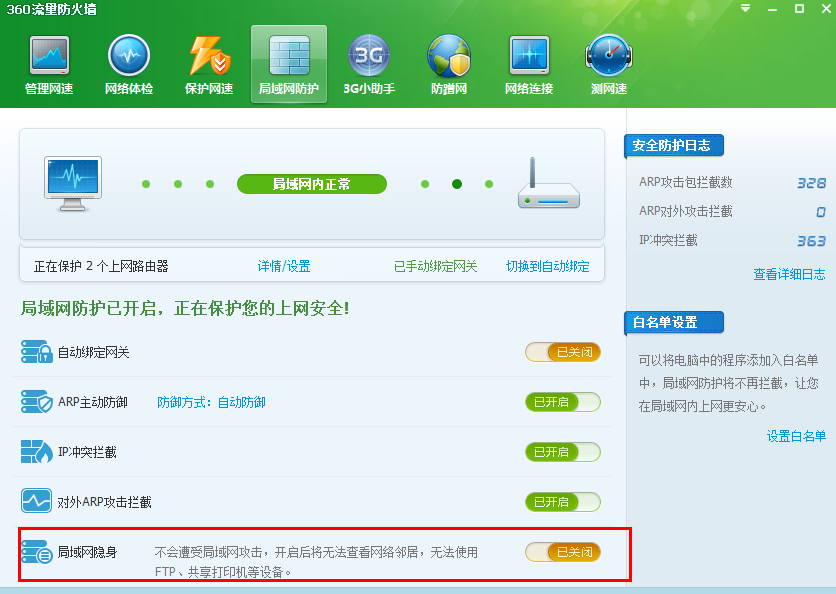
Task: Open the 网络体检 pulse icon
Action: [x=128, y=55]
